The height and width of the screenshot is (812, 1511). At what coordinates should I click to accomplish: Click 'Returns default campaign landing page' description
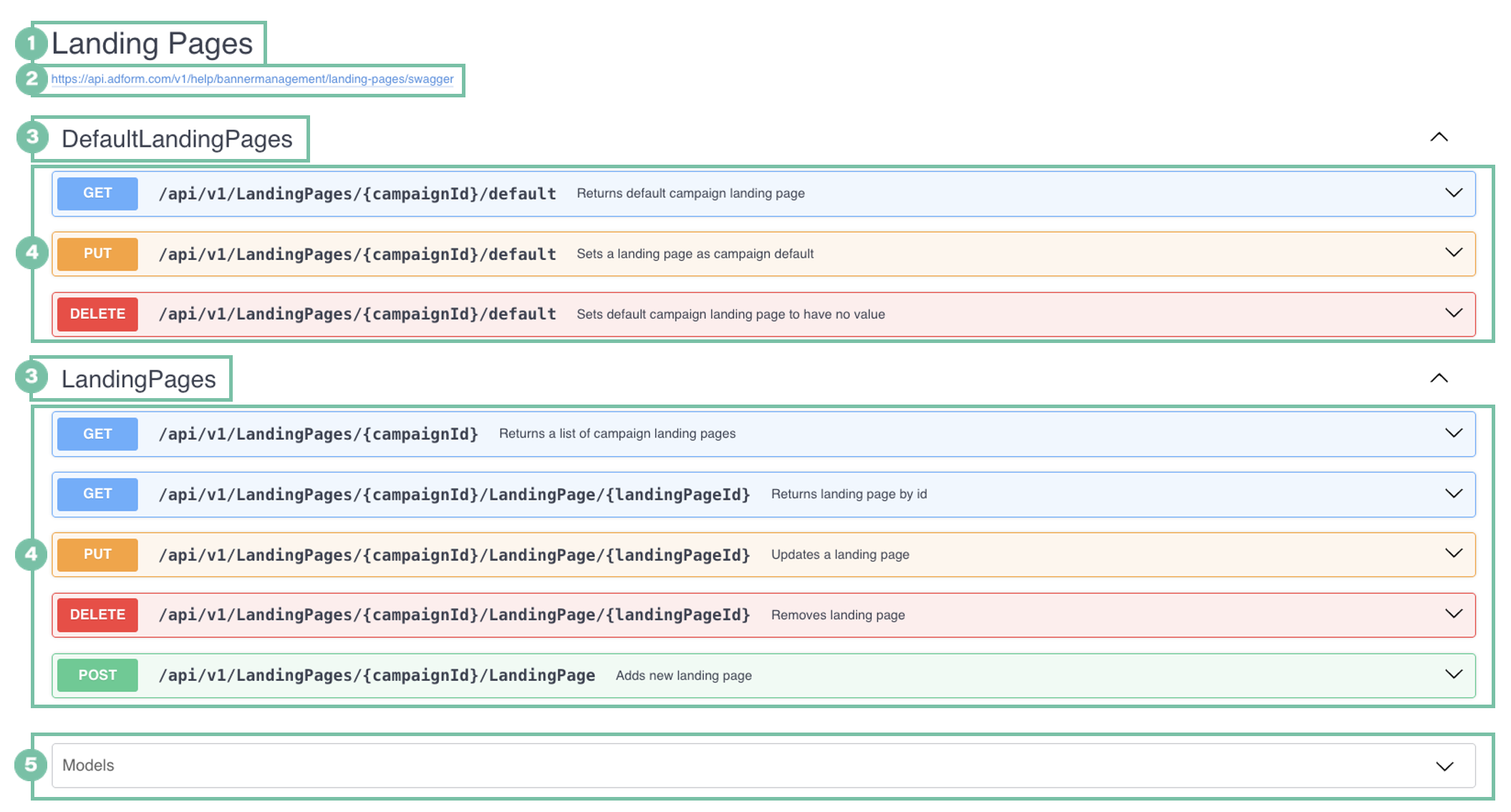(x=690, y=193)
